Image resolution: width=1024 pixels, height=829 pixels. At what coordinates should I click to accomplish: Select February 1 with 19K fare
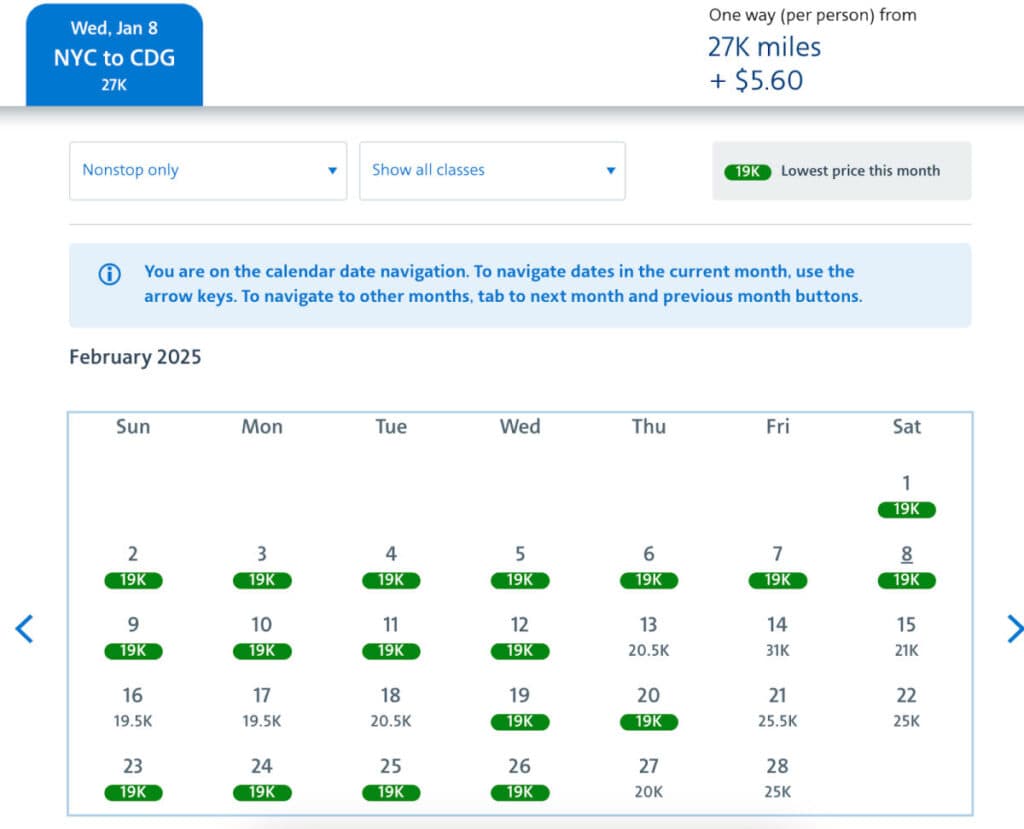(906, 496)
